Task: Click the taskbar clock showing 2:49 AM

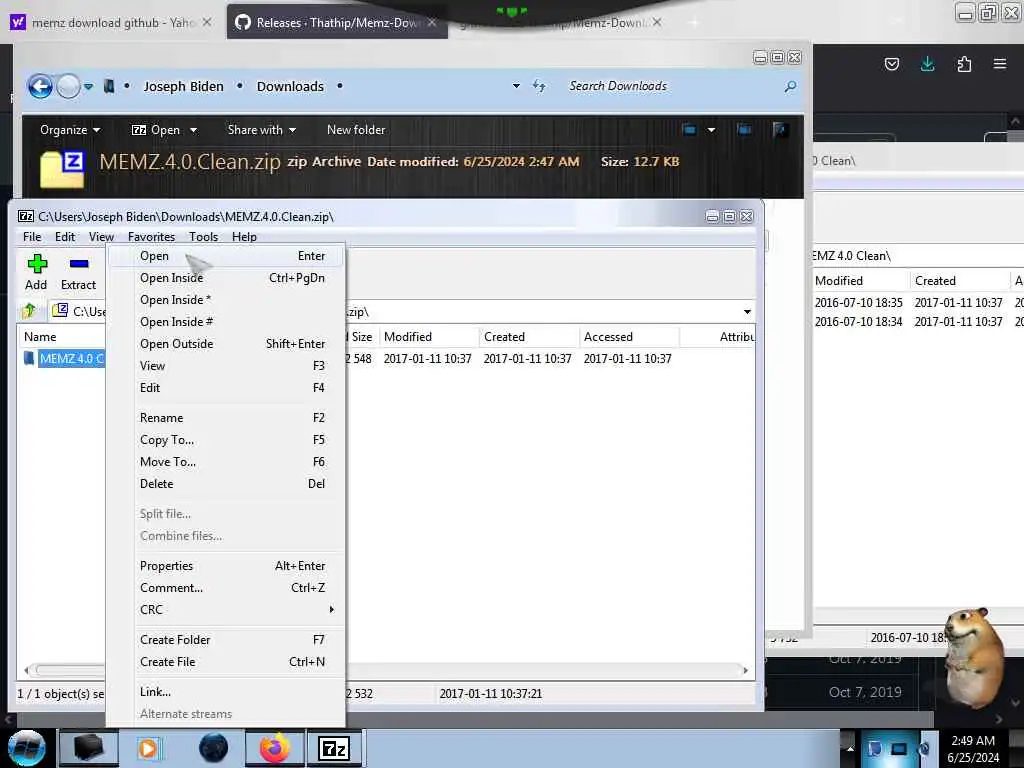Action: click(x=973, y=749)
